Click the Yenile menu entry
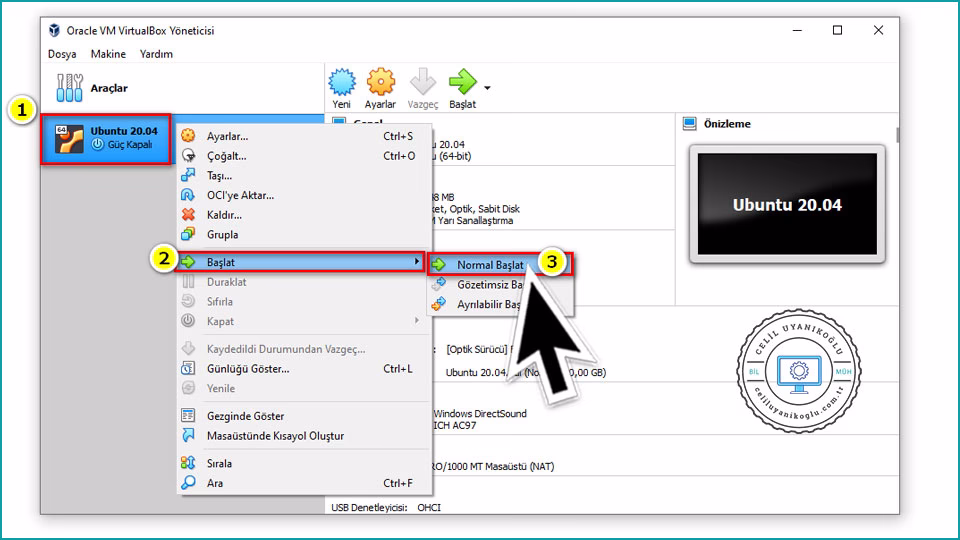Image resolution: width=960 pixels, height=540 pixels. [304, 388]
